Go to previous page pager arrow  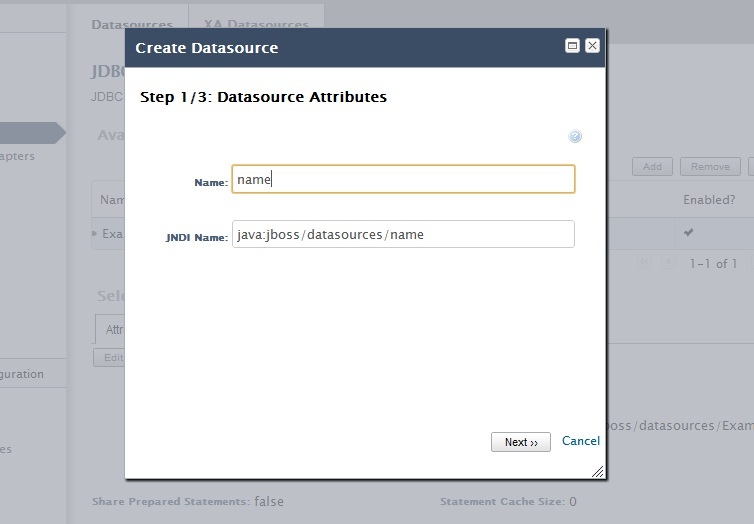(x=668, y=262)
